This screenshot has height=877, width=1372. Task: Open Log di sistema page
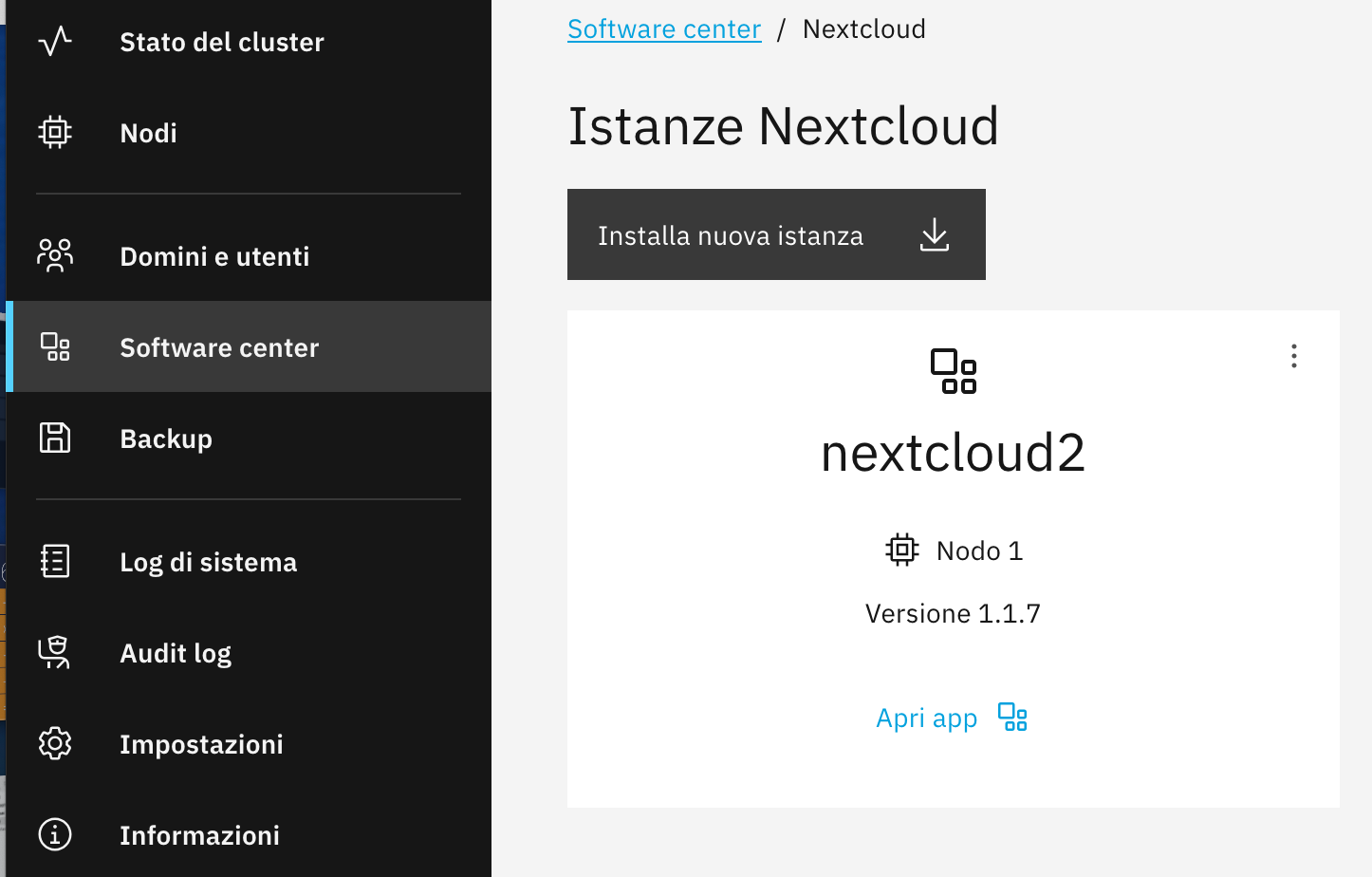[x=249, y=561]
